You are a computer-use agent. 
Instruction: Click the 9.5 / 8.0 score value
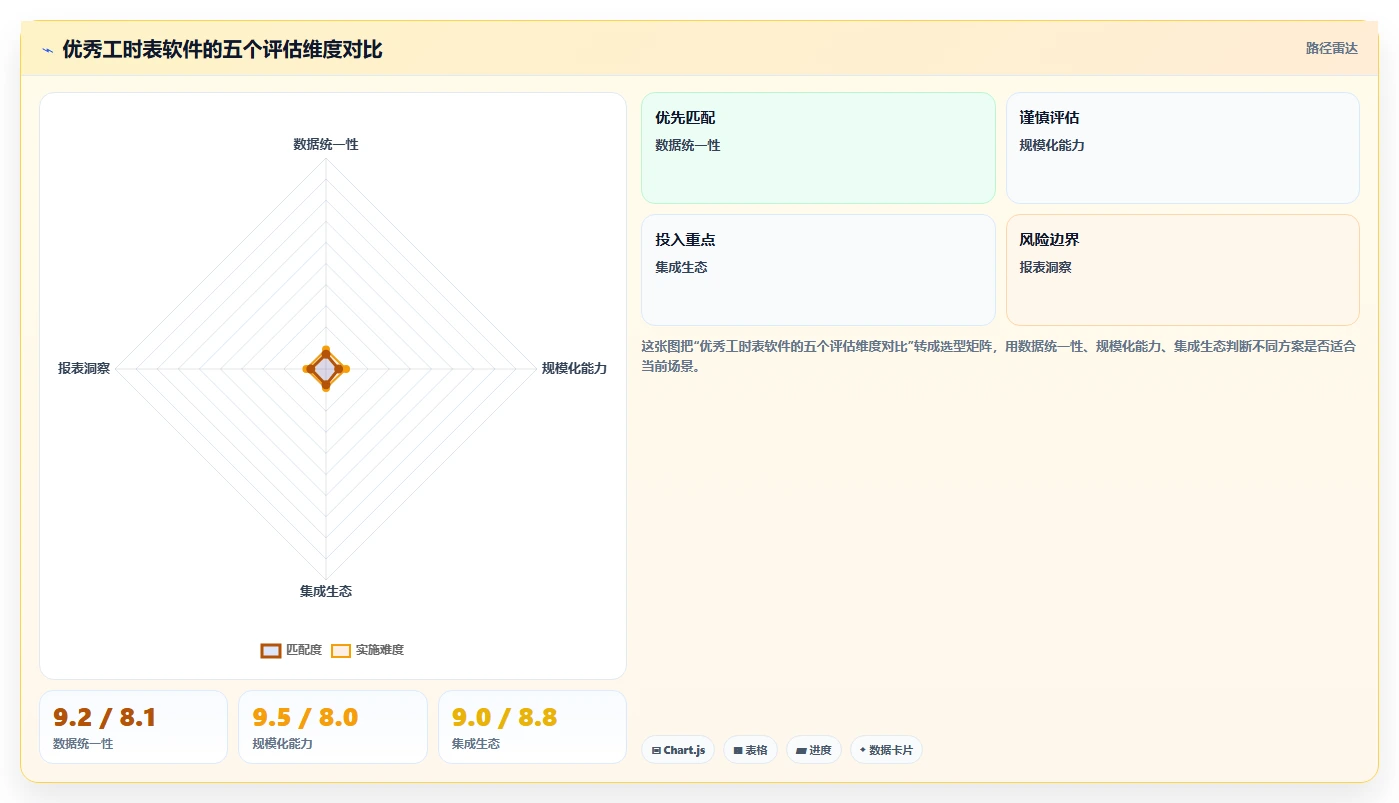[x=305, y=717]
